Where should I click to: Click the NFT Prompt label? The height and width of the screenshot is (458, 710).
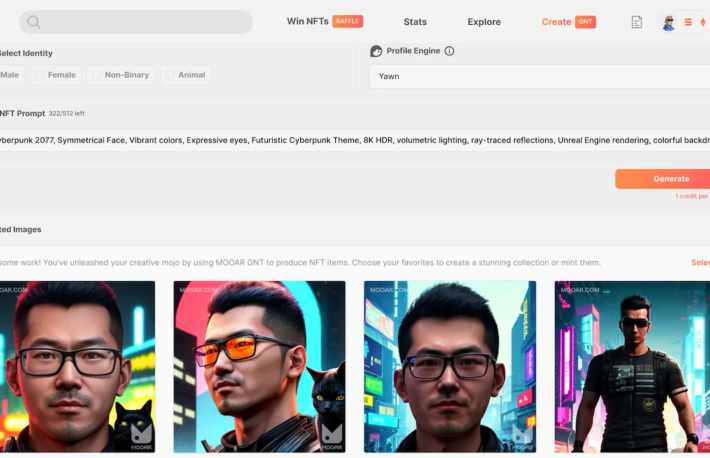22,113
